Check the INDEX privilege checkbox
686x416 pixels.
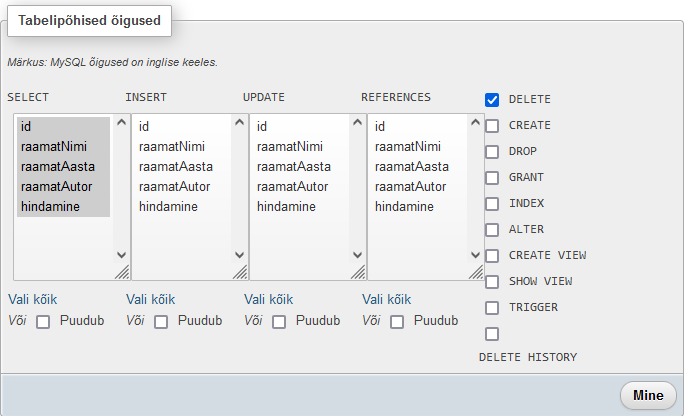tap(493, 204)
